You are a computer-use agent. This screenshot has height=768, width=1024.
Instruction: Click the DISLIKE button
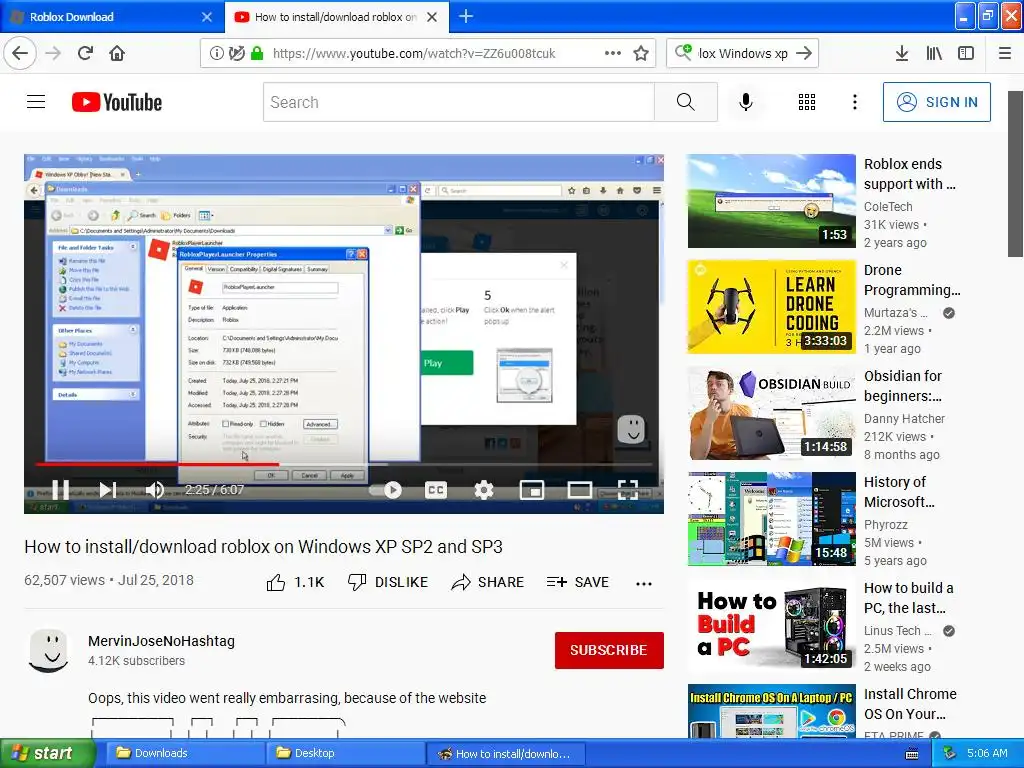[388, 582]
